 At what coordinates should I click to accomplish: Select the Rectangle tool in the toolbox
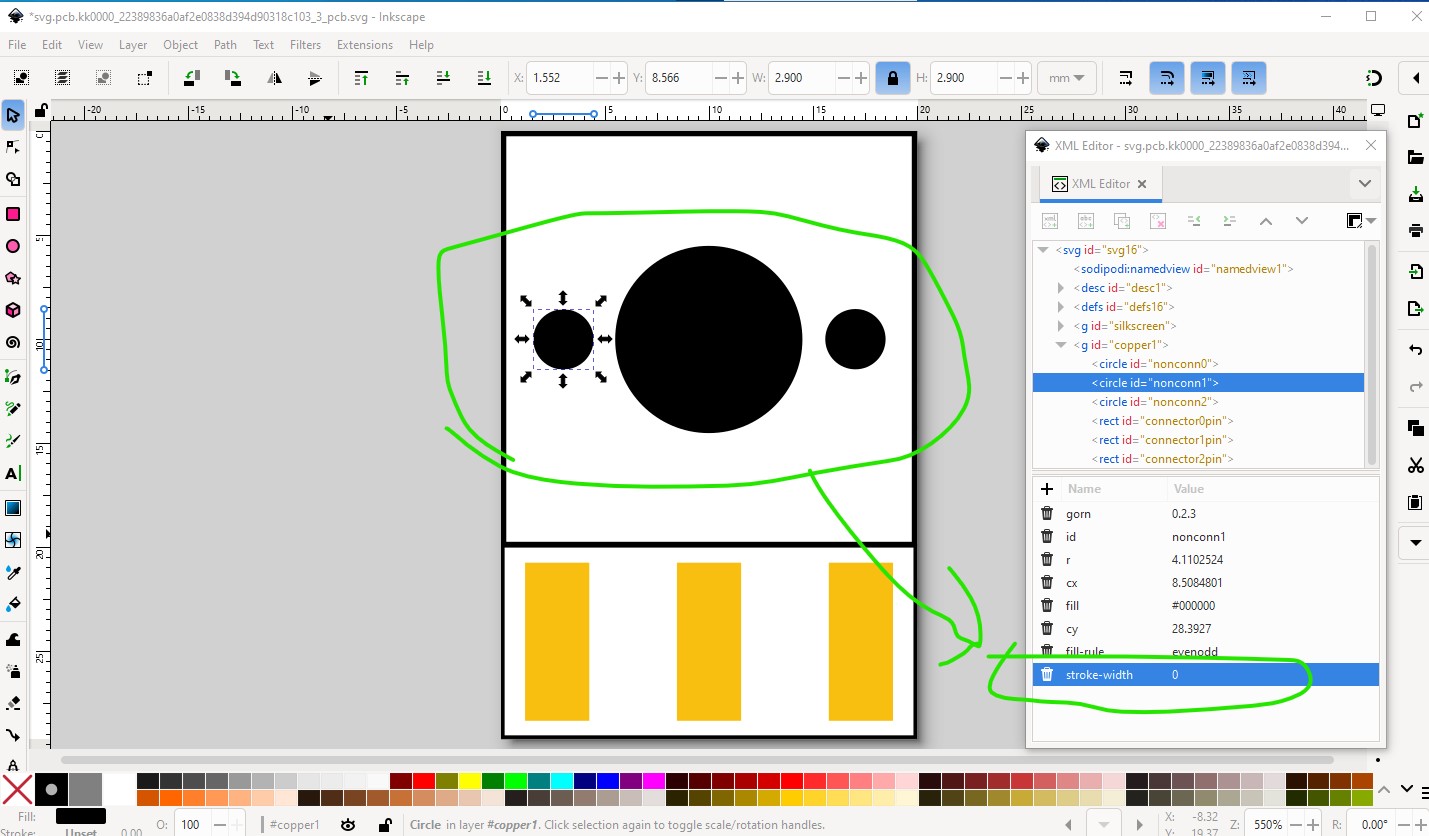tap(13, 214)
